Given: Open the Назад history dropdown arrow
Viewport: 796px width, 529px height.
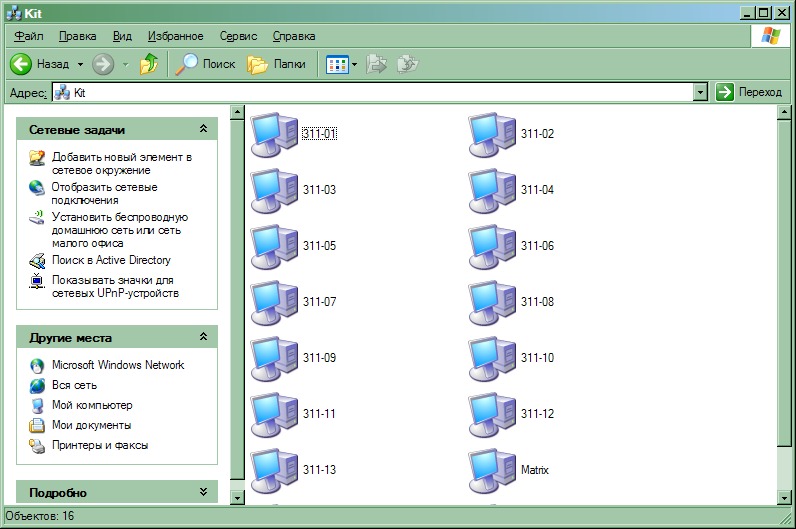Looking at the screenshot, I should coord(80,64).
